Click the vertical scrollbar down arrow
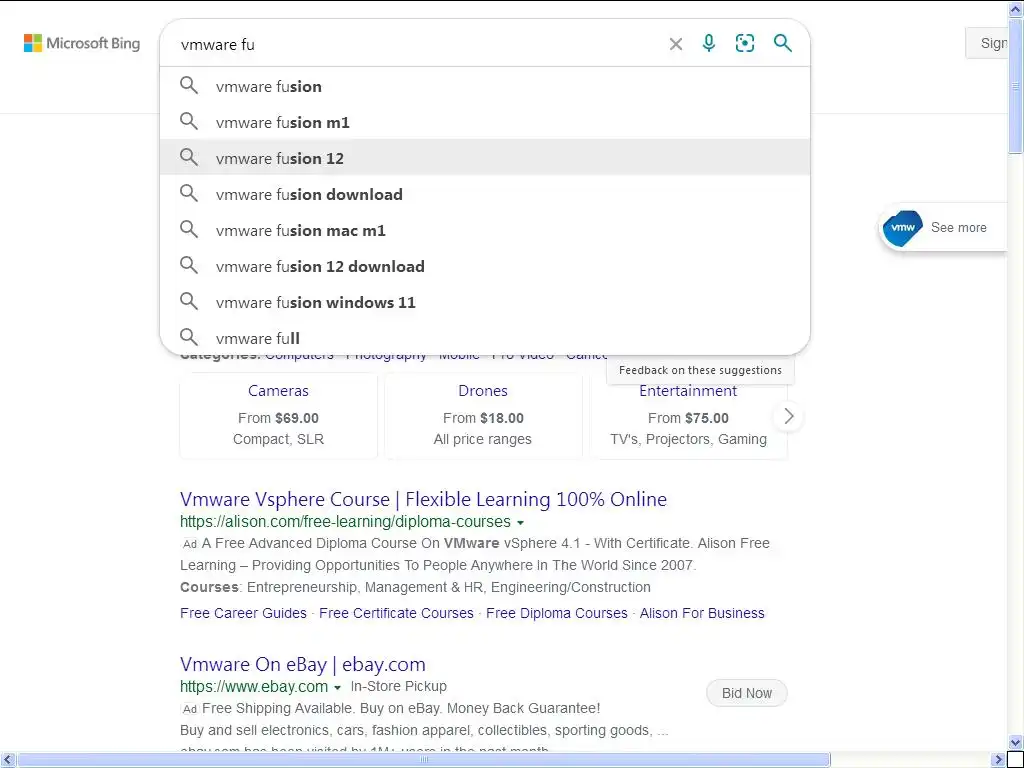The image size is (1024, 768). coord(1016,743)
